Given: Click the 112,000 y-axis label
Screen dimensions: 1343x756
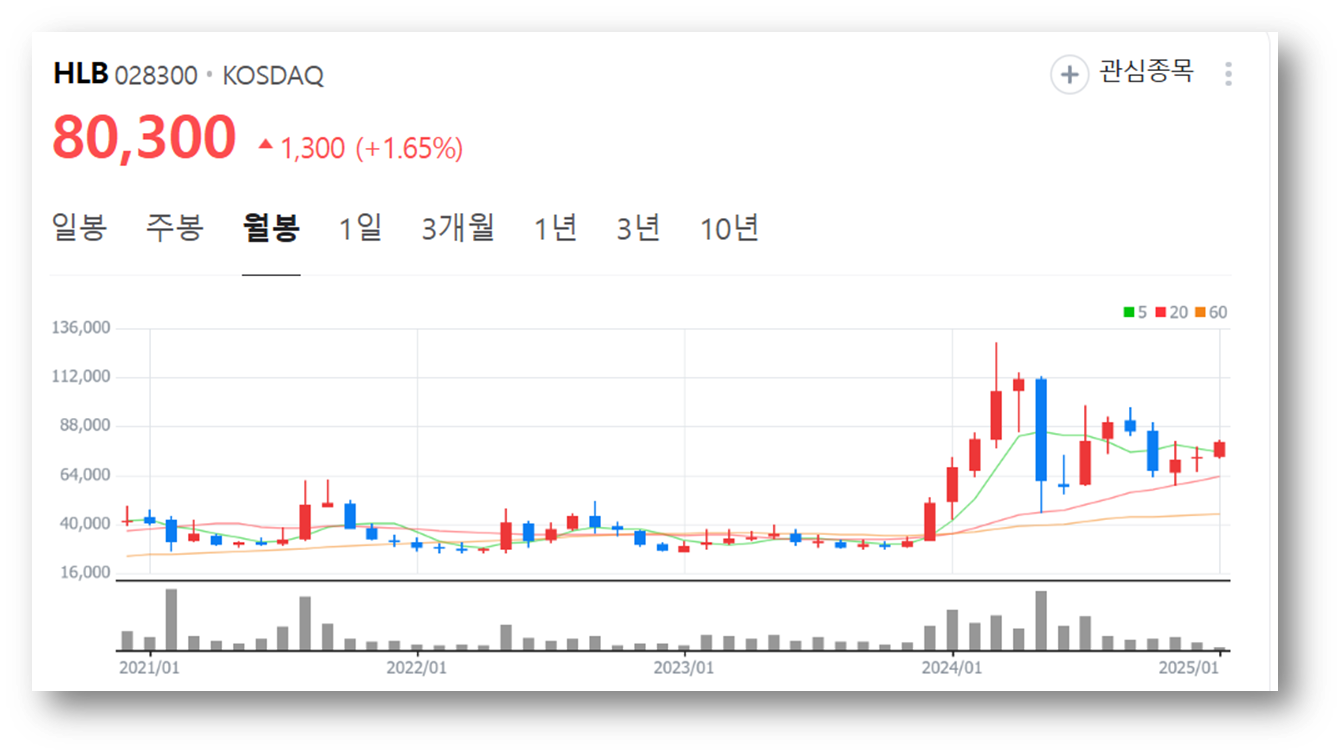Looking at the screenshot, I should 80,377.
